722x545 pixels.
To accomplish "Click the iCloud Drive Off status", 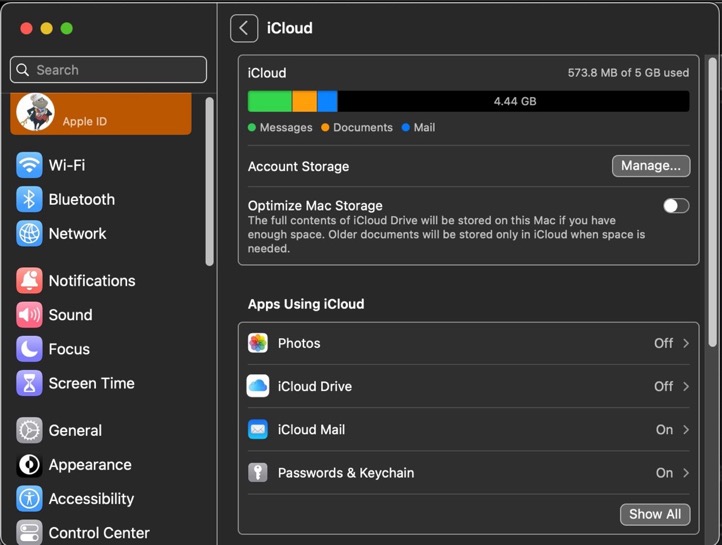I will (664, 386).
